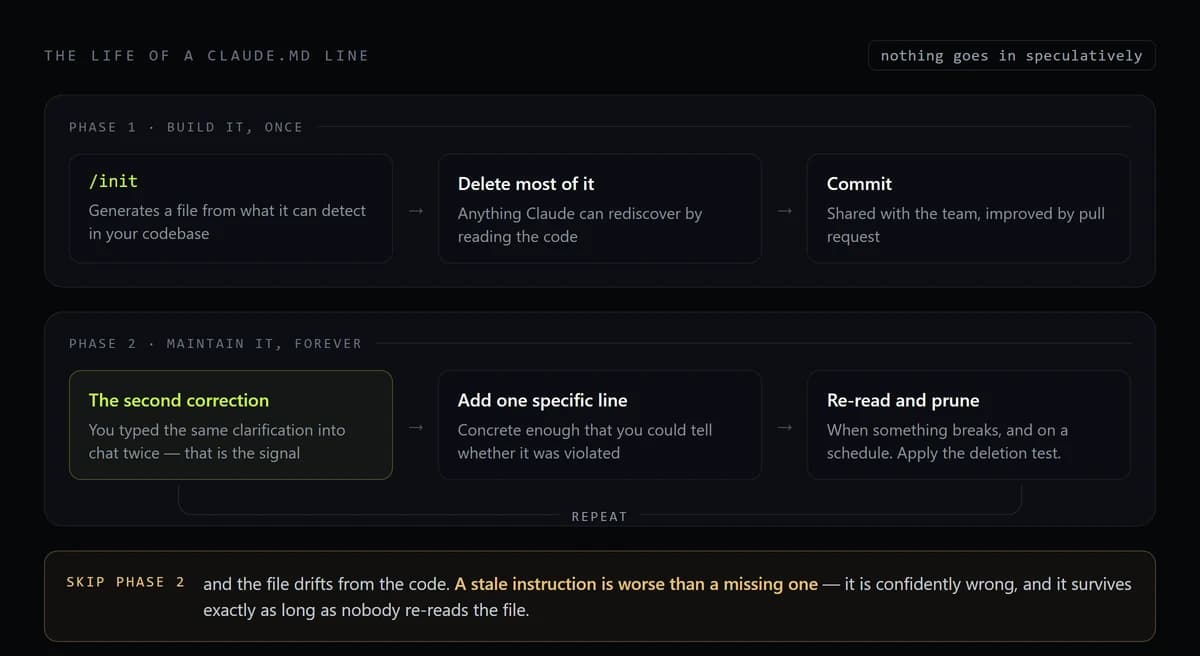Open the 'Re-read and prune' card
Screen dimensions: 1200x656
tap(969, 425)
